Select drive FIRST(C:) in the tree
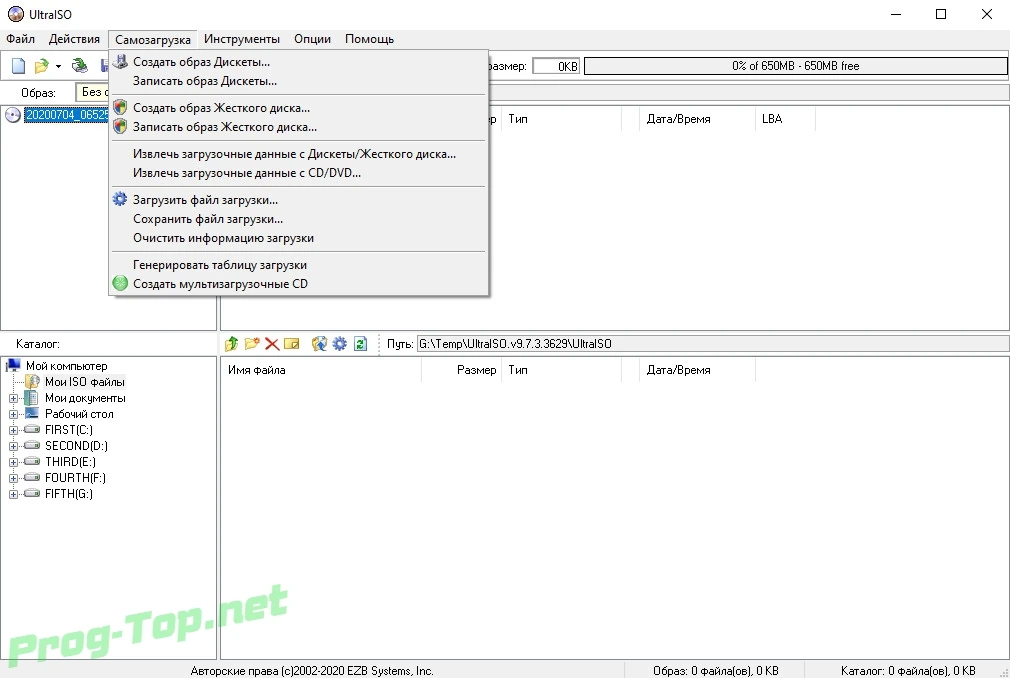This screenshot has width=1010, height=678. [68, 430]
